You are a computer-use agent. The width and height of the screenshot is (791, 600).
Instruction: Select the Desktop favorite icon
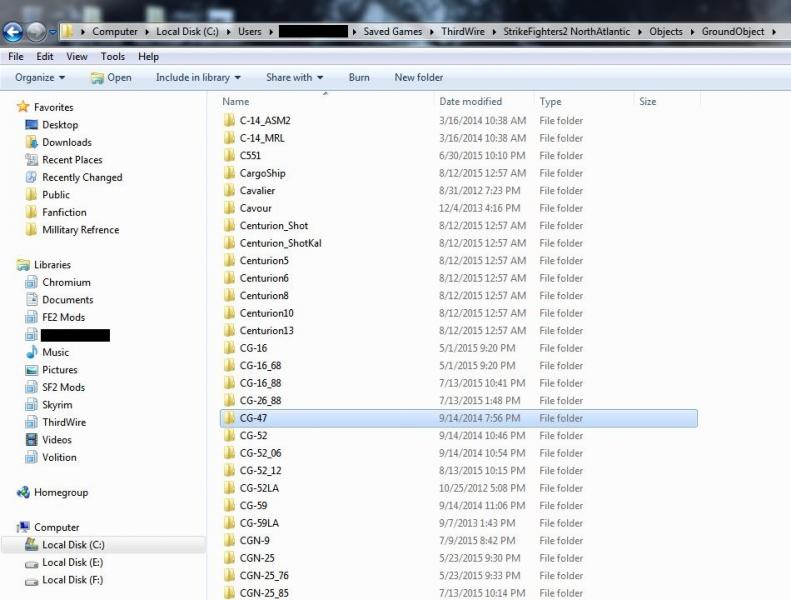pyautogui.click(x=31, y=125)
